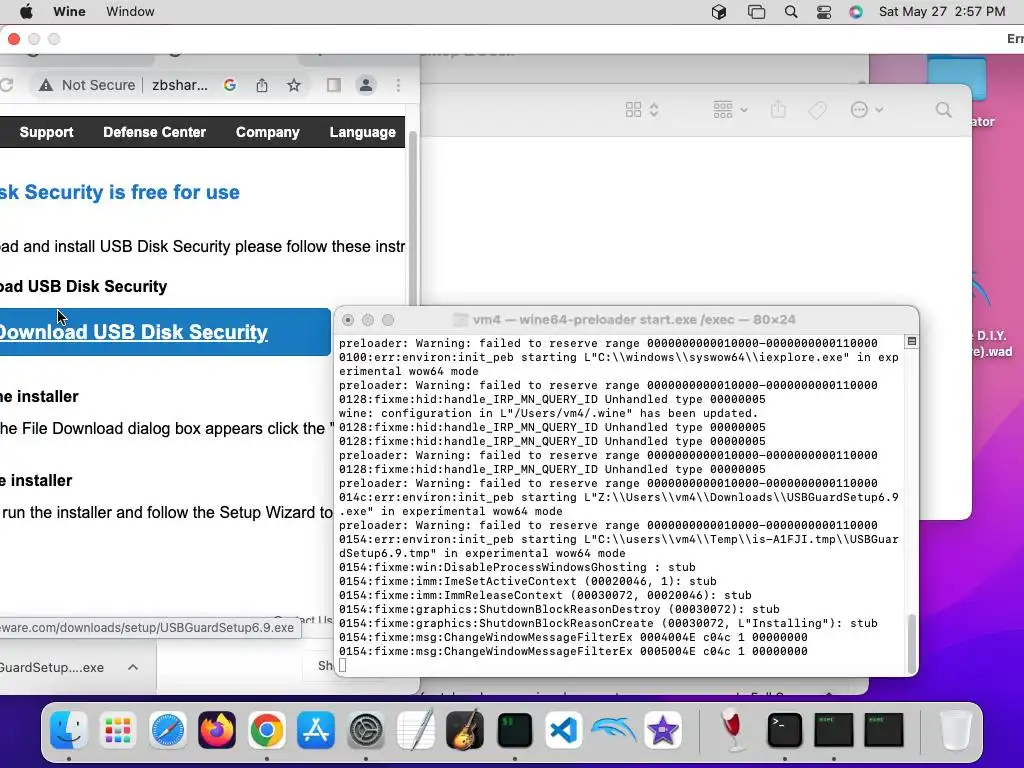Open the Trash in the Dock
The height and width of the screenshot is (768, 1024).
coord(955,729)
